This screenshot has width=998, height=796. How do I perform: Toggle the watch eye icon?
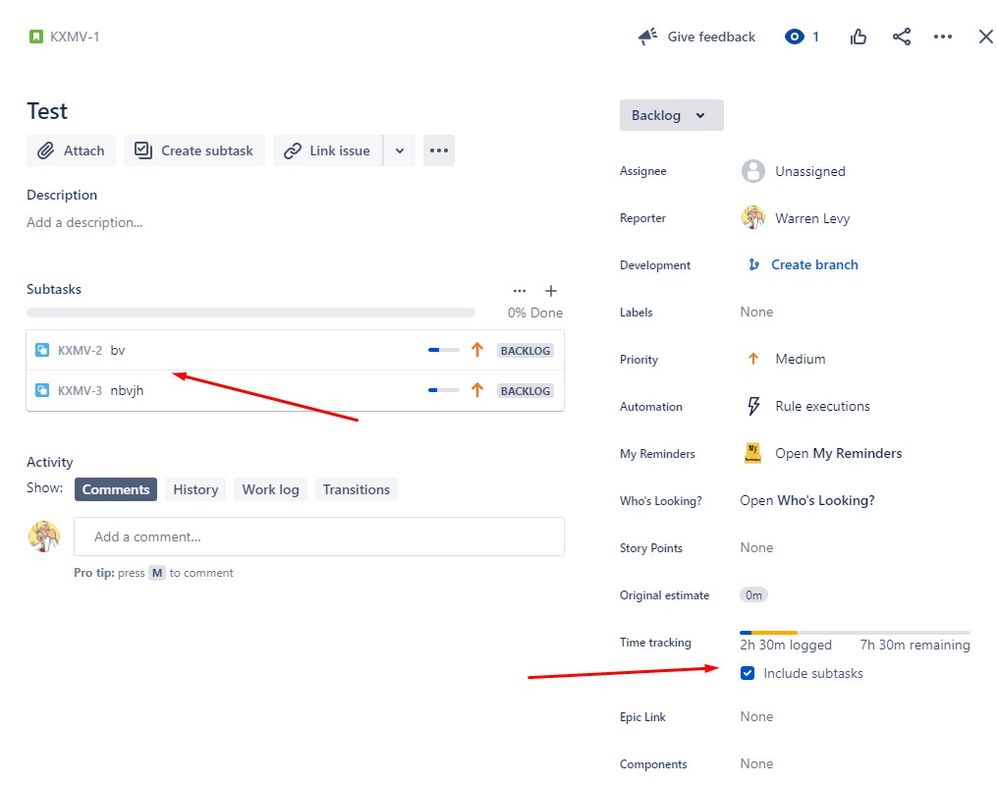[794, 37]
